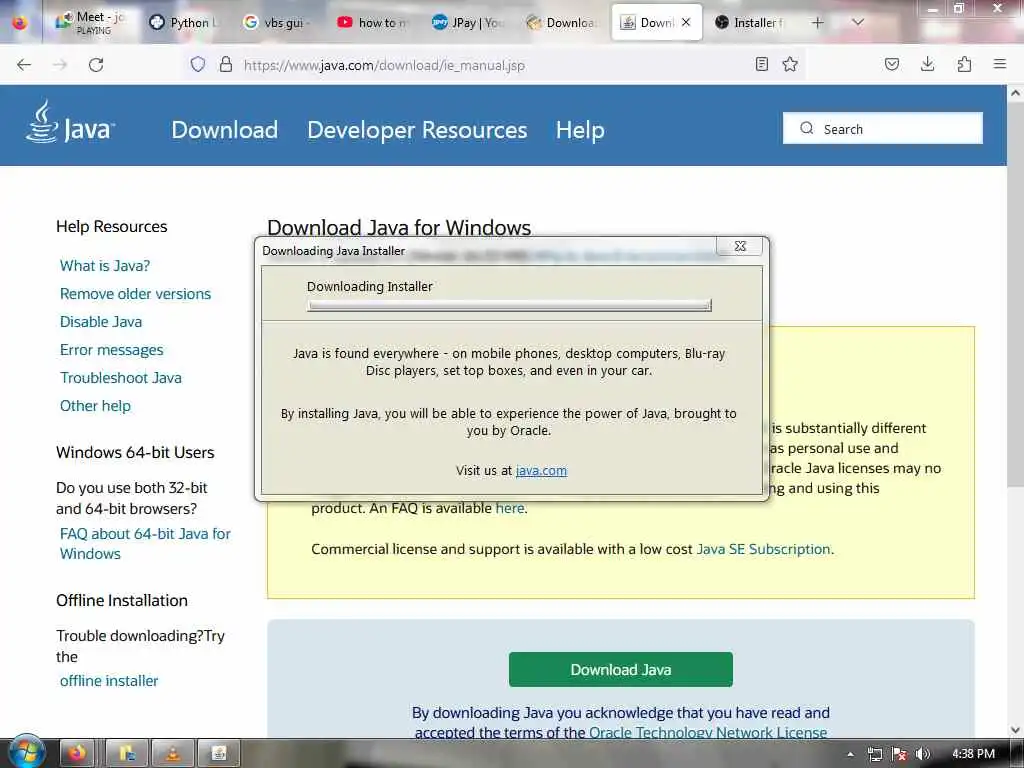Switch to the Installer tab

pos(750,22)
